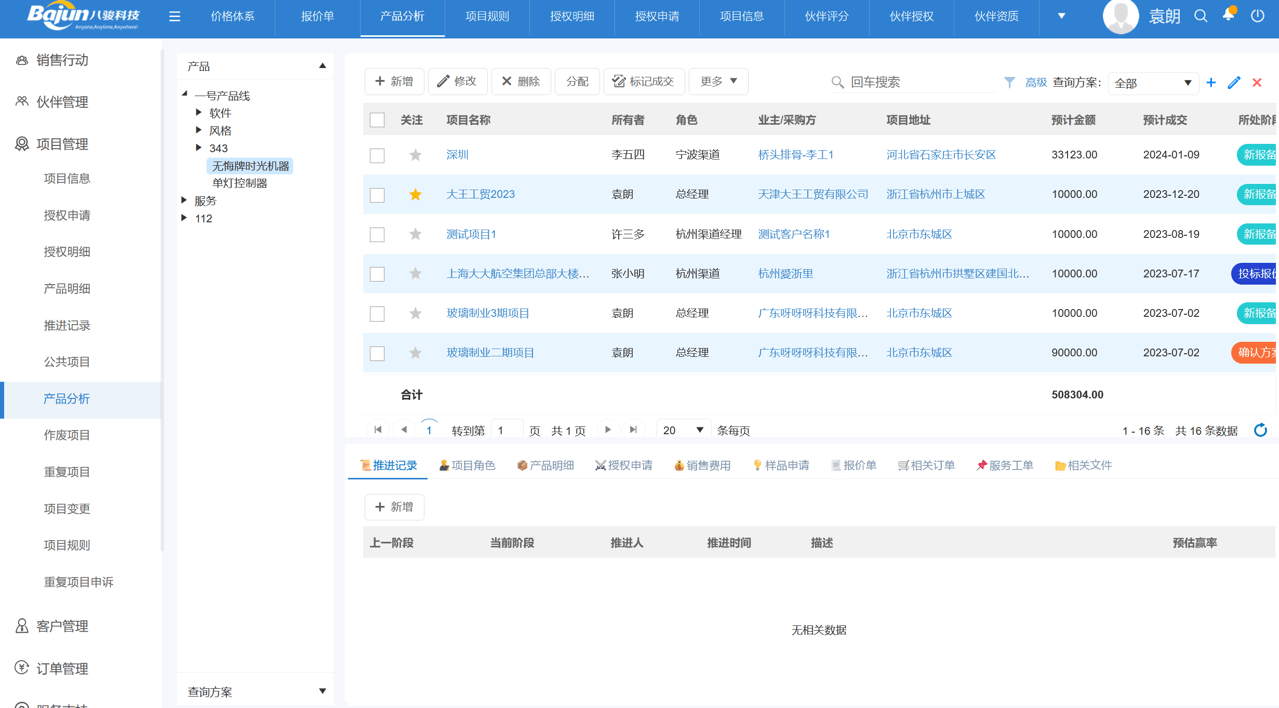The image size is (1279, 708).
Task: Open the 更多 dropdown in the toolbar
Action: [718, 81]
